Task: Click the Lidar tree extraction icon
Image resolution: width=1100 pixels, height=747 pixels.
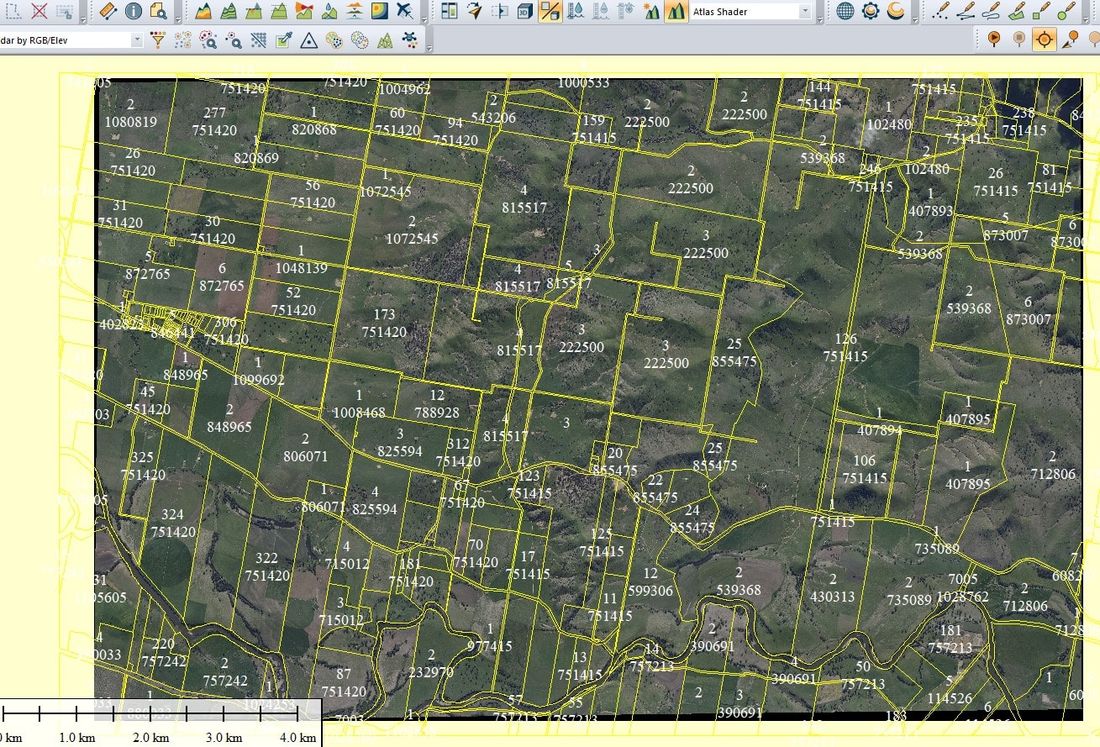Action: 384,40
